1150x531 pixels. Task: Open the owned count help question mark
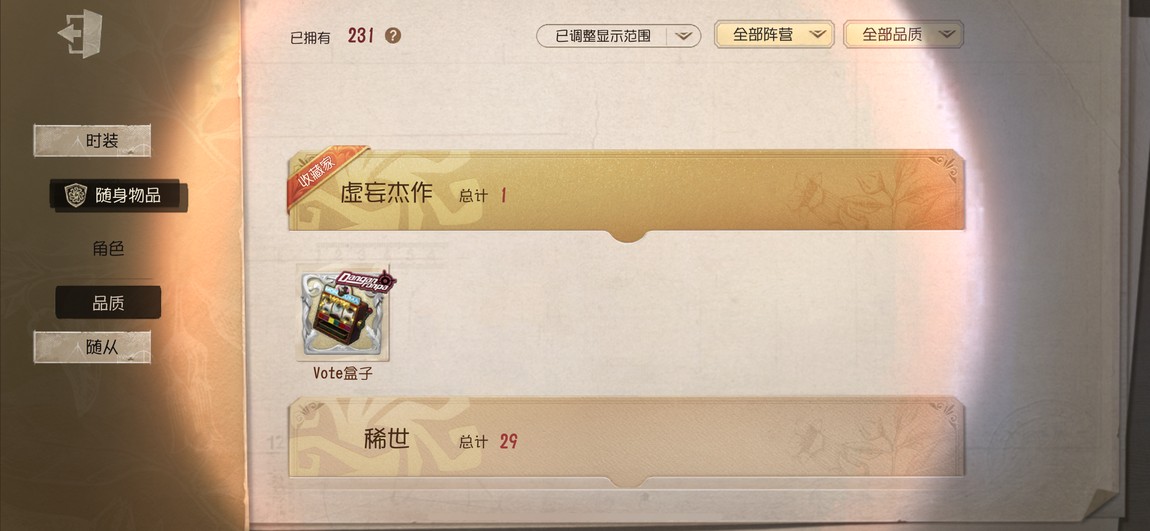click(393, 35)
